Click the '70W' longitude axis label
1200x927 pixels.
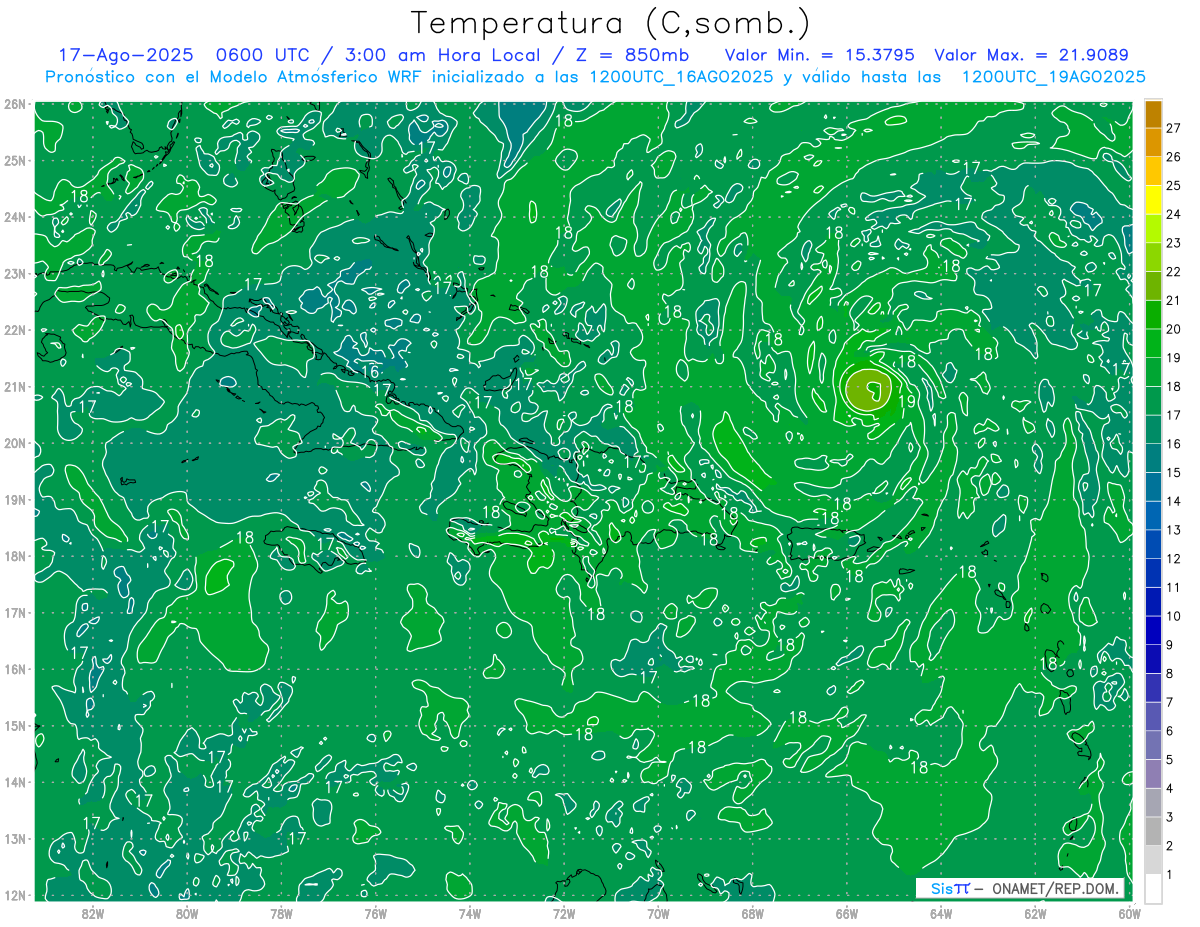(658, 913)
